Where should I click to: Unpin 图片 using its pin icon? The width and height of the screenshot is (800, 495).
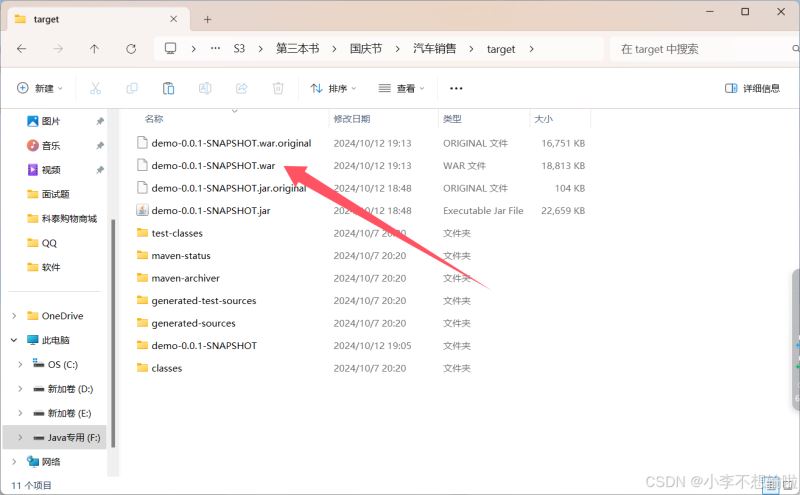pos(100,121)
